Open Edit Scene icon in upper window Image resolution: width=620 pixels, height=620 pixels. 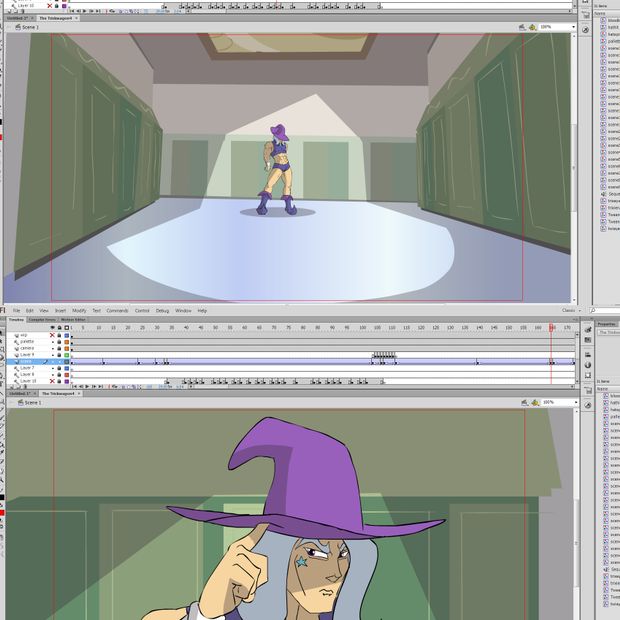[522, 27]
